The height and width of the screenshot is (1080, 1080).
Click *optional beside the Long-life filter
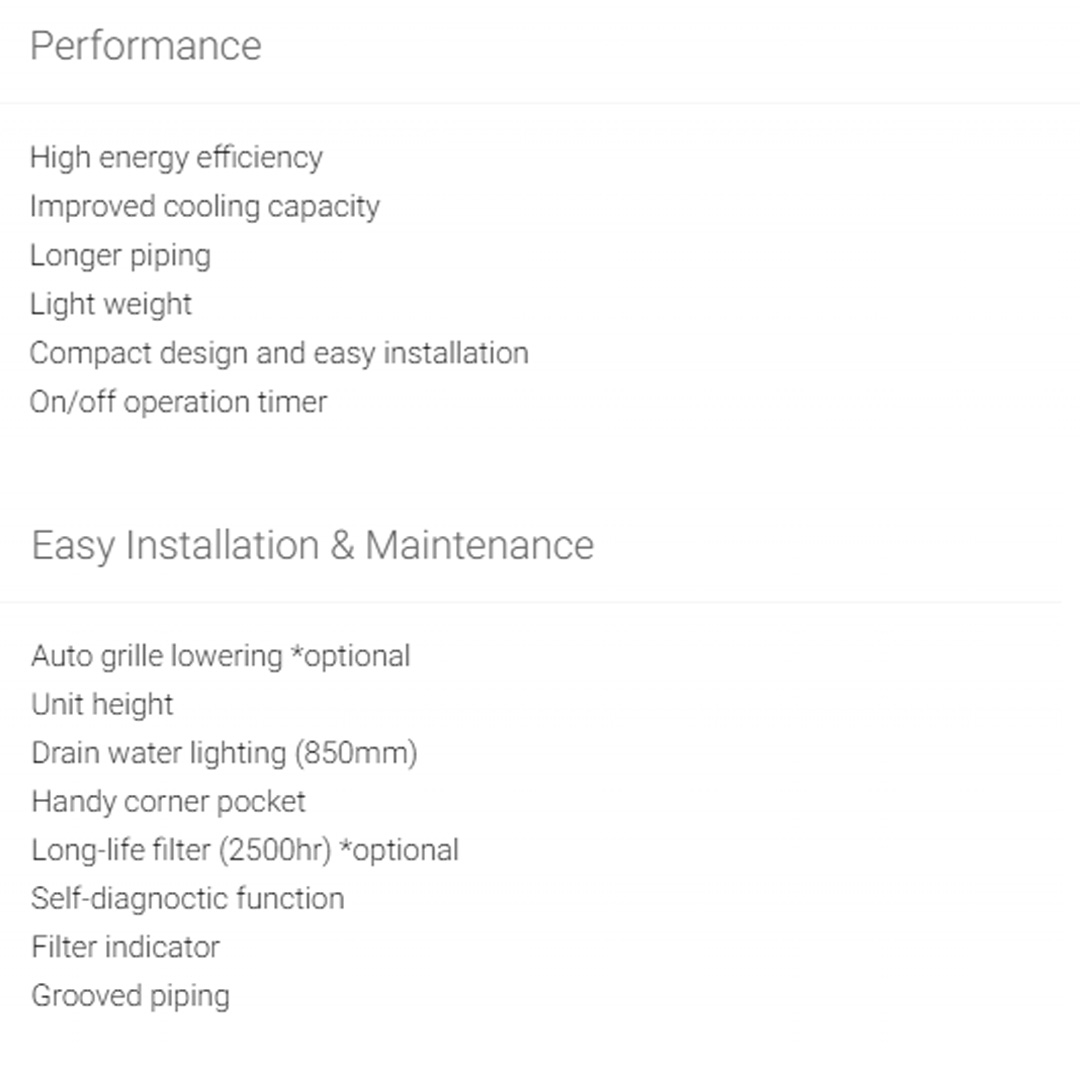[x=399, y=850]
